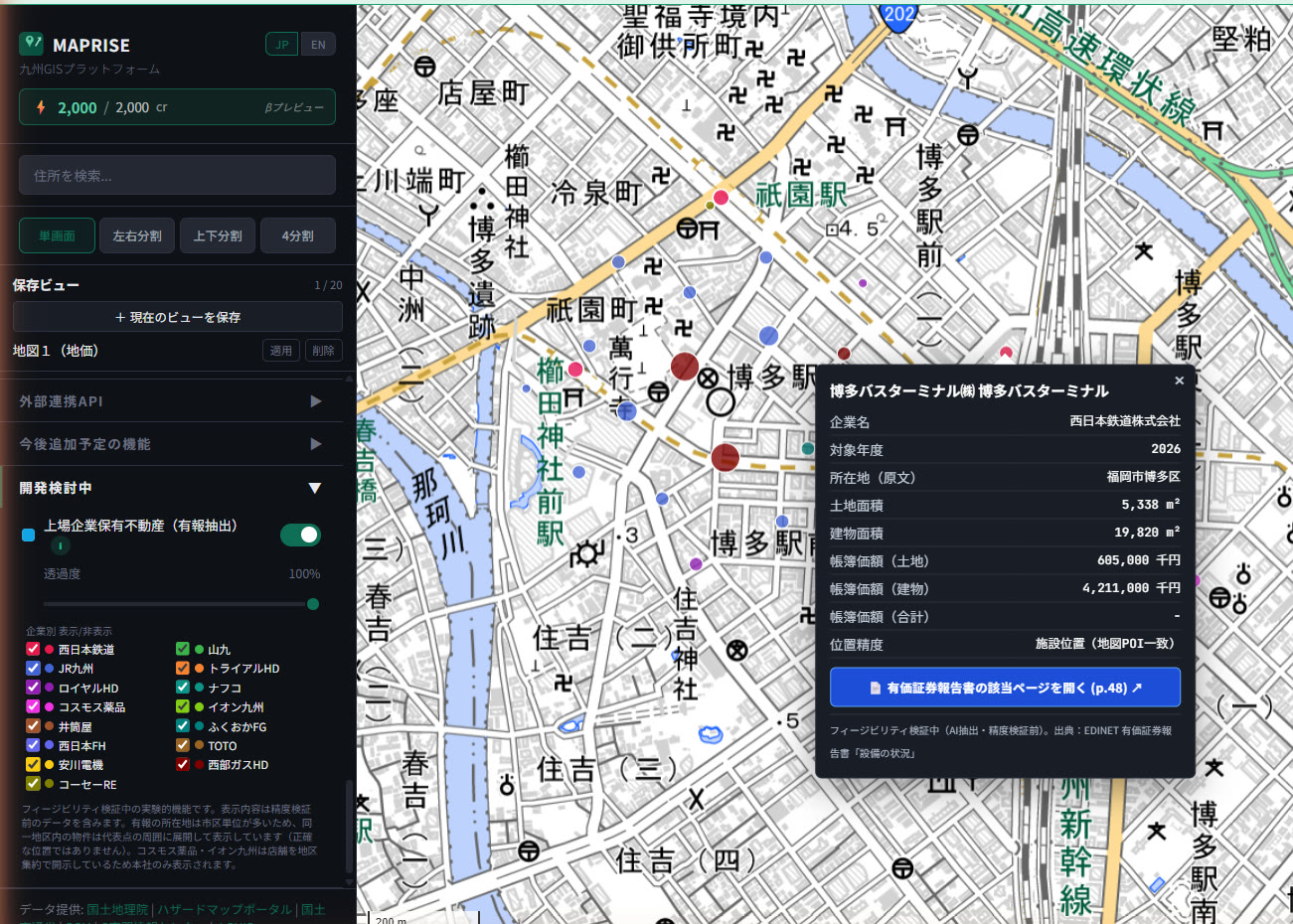Image resolution: width=1293 pixels, height=924 pixels.
Task: Click the 西日本鉄道株式会社 company name value
Action: coord(1125,421)
